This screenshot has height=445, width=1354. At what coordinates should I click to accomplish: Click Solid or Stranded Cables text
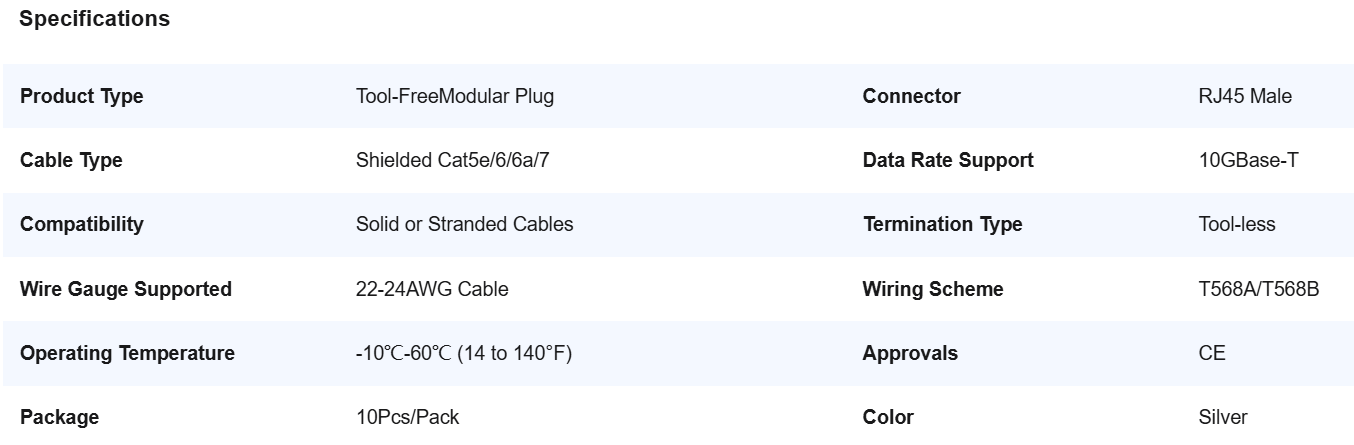coord(465,225)
